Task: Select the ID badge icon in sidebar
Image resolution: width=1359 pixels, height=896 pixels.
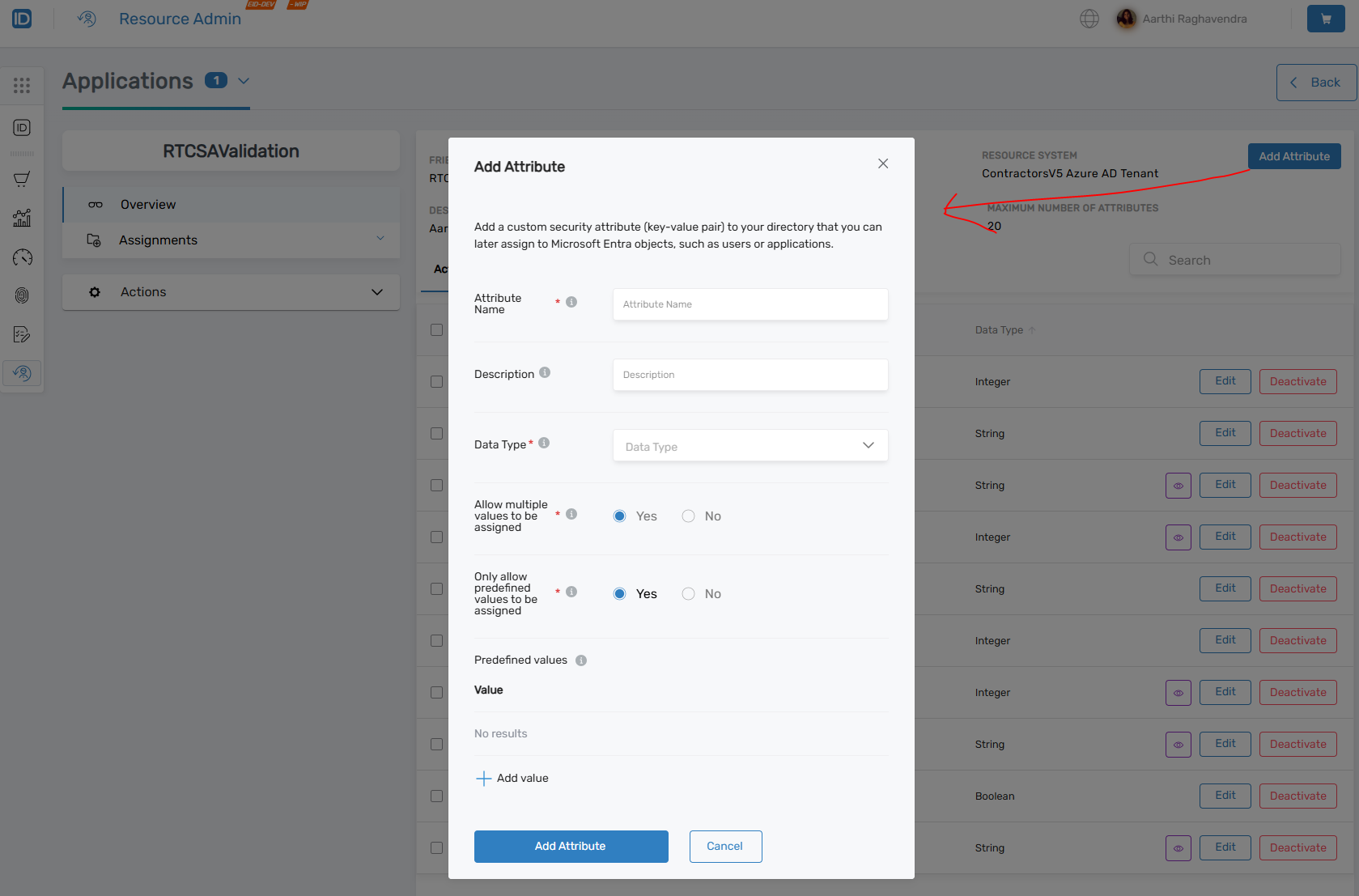Action: (22, 127)
